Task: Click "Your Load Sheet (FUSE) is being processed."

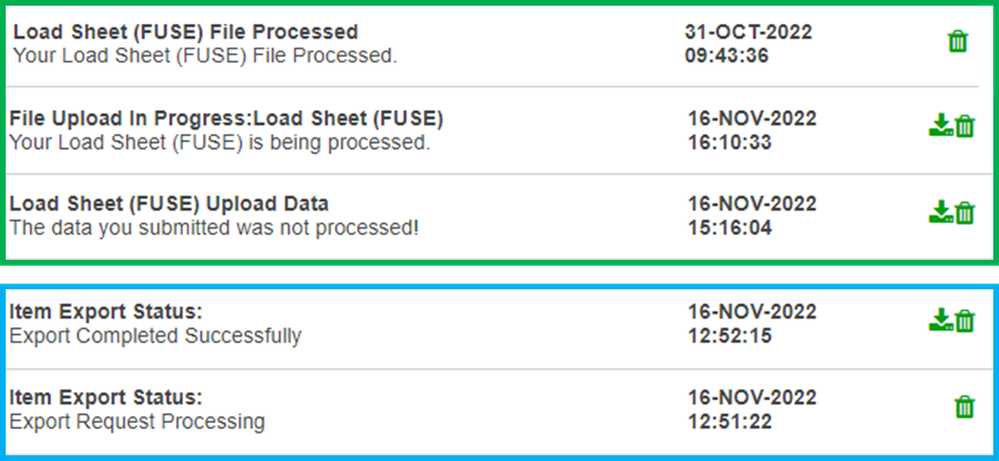Action: [x=219, y=142]
